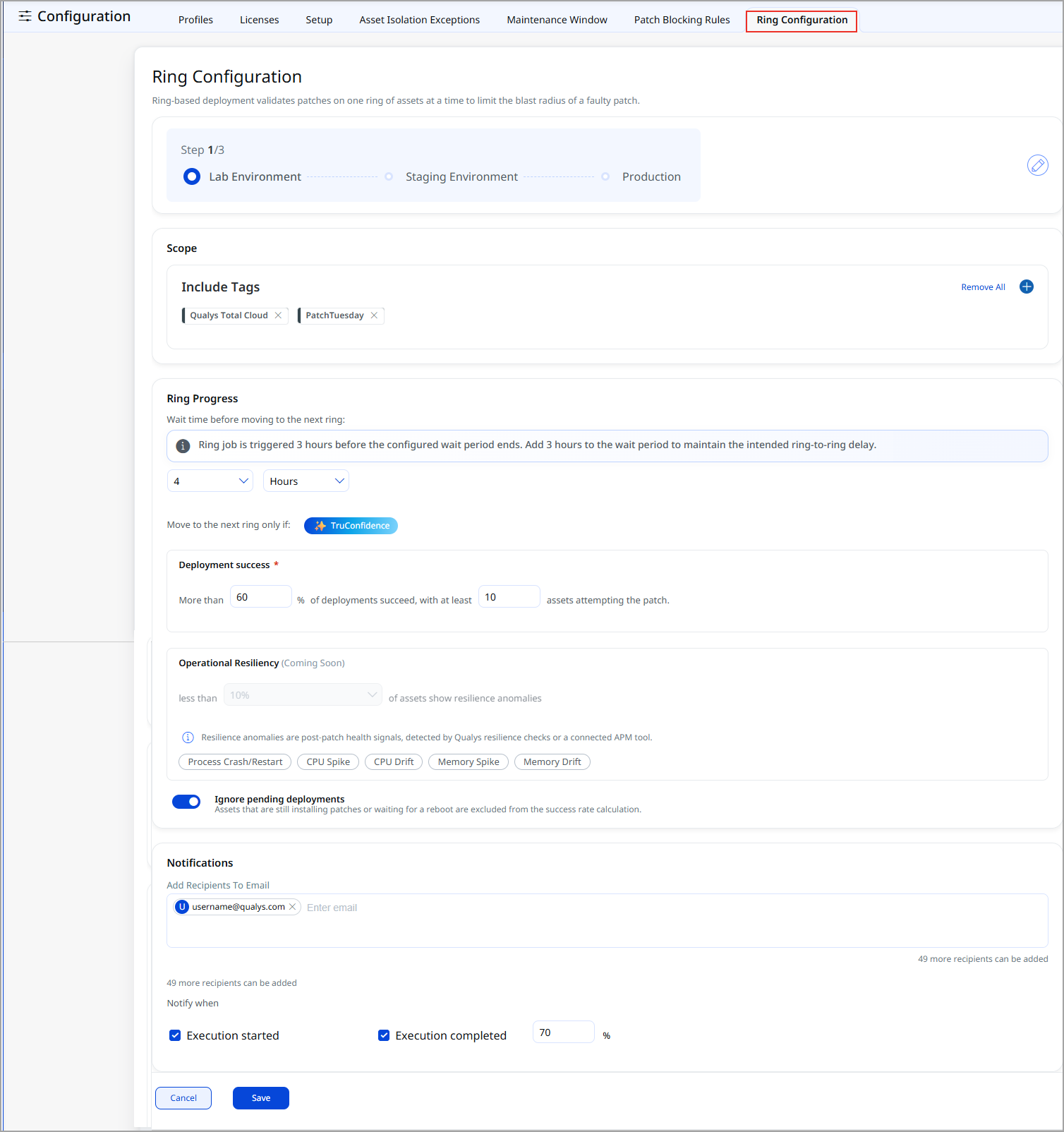Click the Process Crash/Restart chip
1064x1132 pixels.
(235, 762)
